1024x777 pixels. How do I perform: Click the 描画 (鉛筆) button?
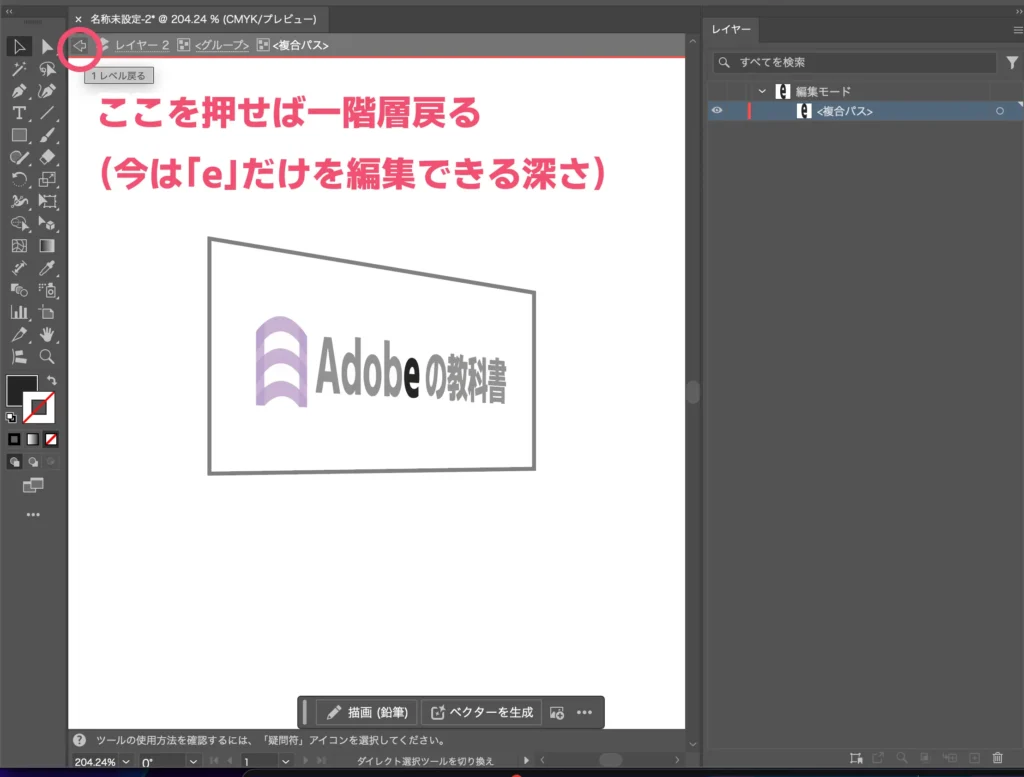(x=366, y=712)
